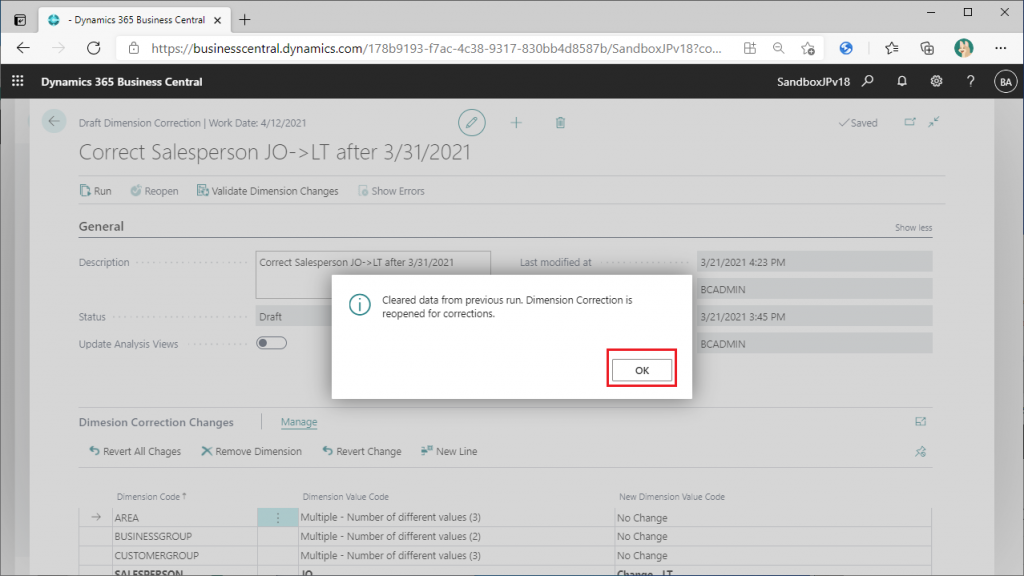1024x576 pixels.
Task: Reload the page with the refresh button
Action: tap(94, 48)
